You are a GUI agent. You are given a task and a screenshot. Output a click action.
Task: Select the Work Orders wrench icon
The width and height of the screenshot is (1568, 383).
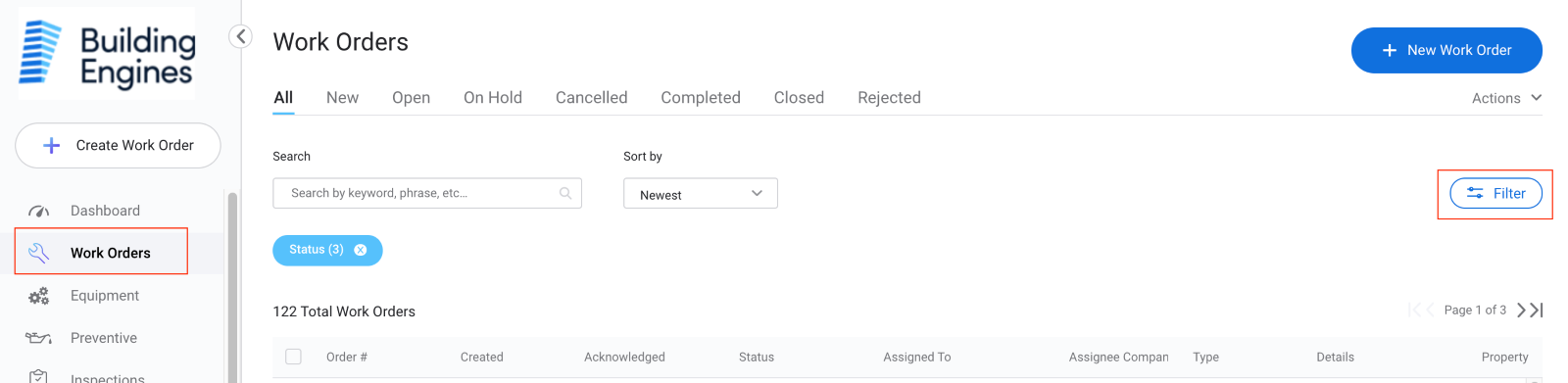click(38, 253)
